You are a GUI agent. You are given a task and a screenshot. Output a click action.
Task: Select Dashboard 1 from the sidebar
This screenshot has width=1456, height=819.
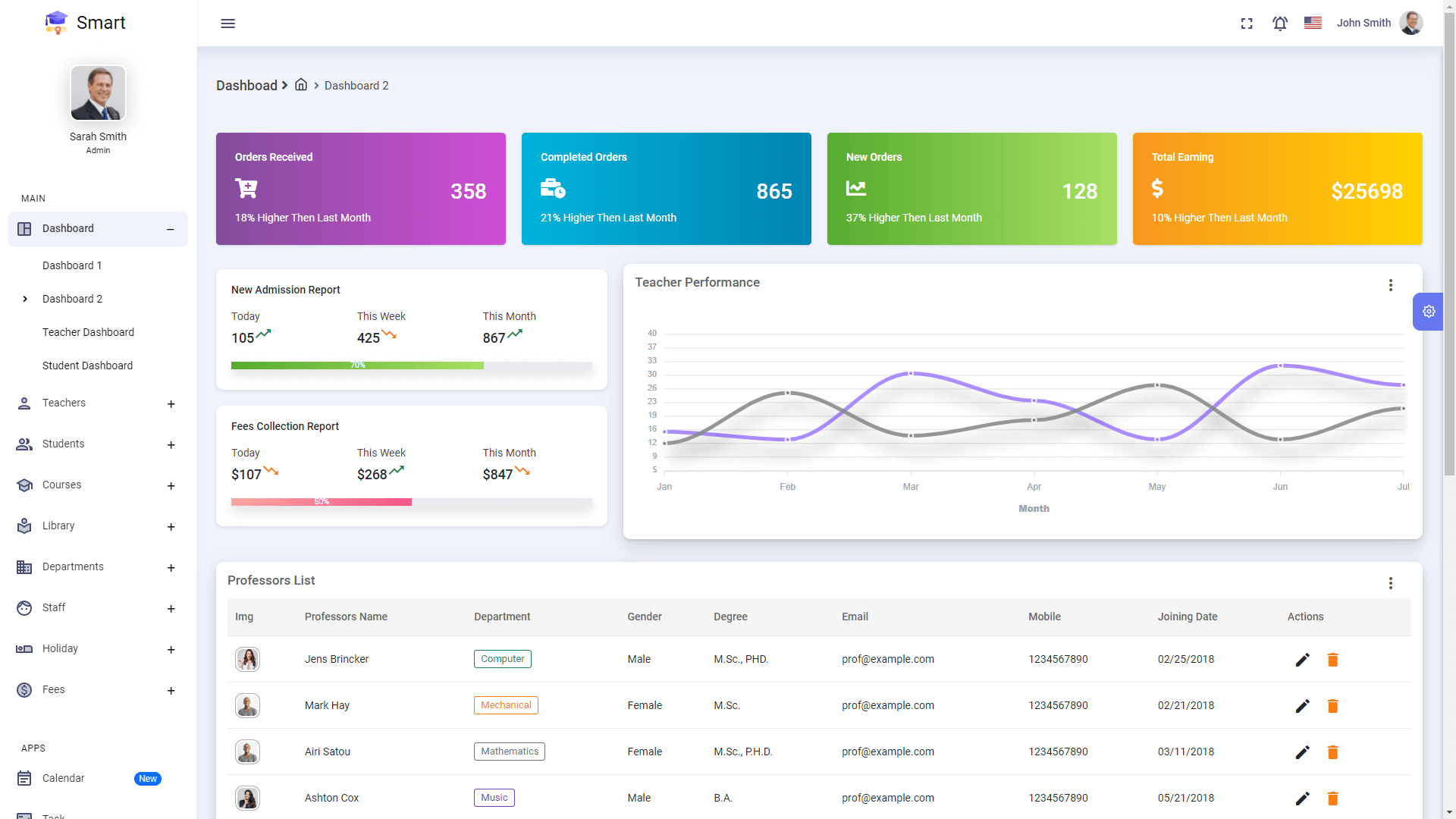(x=72, y=265)
